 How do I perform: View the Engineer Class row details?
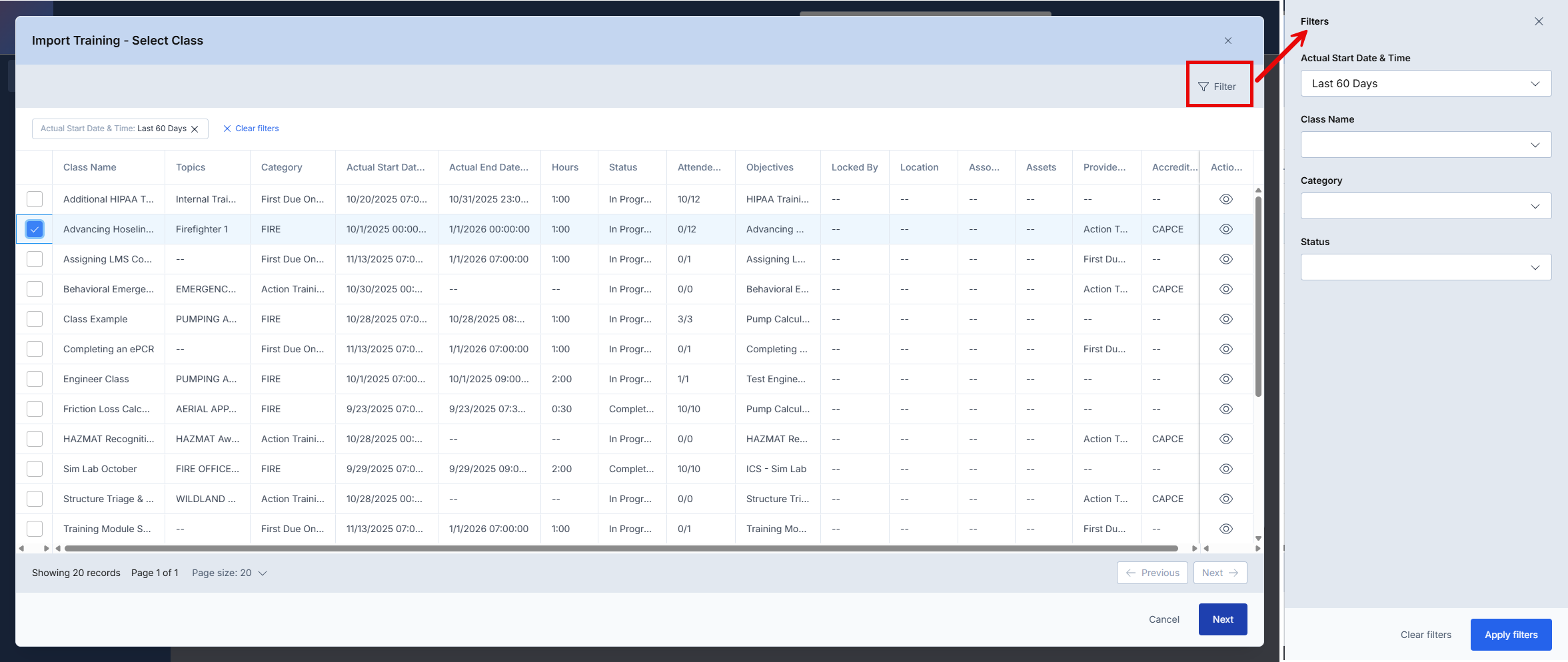1225,379
